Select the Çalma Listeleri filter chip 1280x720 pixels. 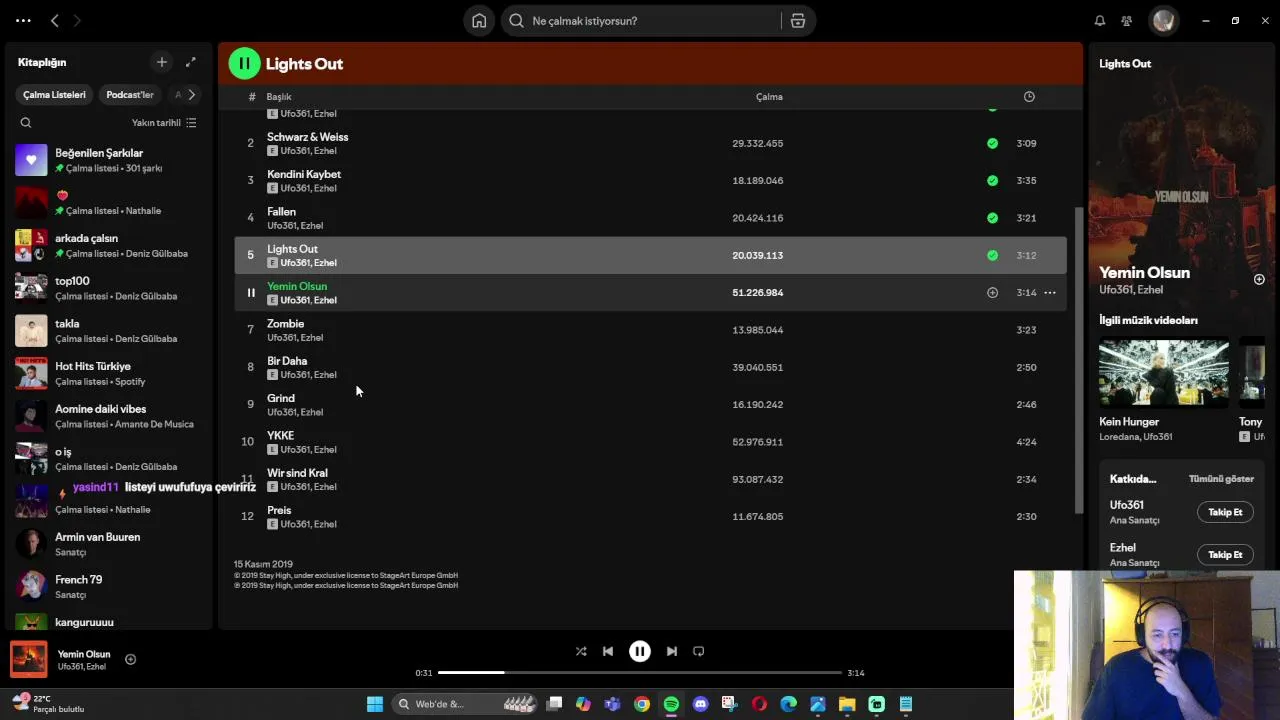tap(55, 95)
